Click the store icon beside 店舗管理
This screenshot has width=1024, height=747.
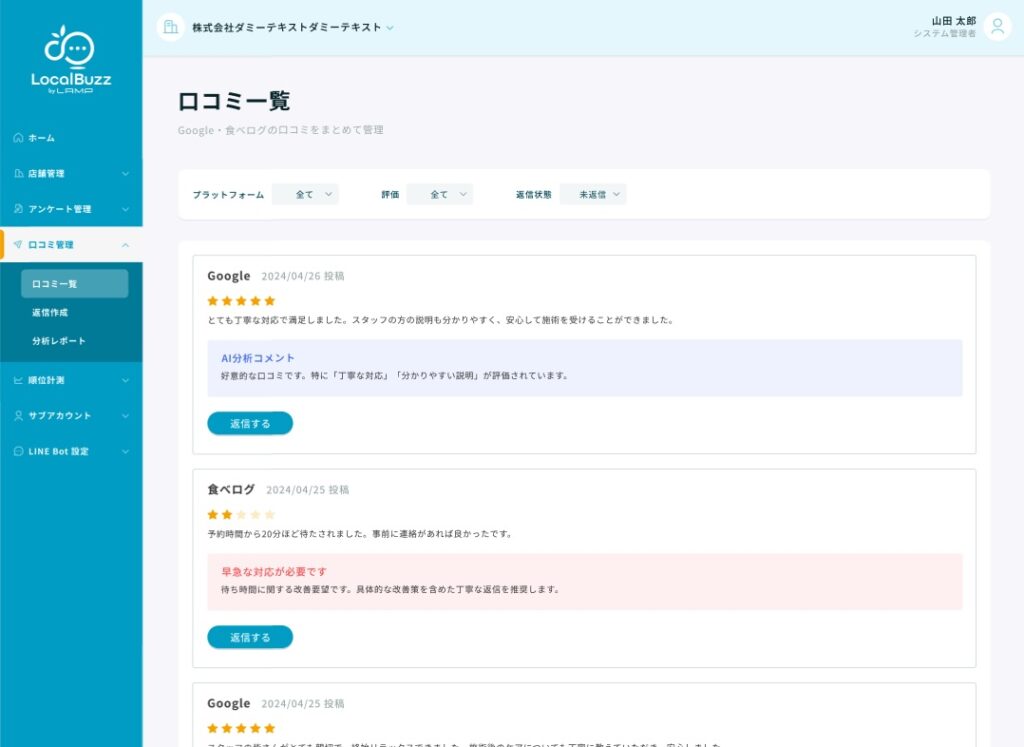point(18,174)
